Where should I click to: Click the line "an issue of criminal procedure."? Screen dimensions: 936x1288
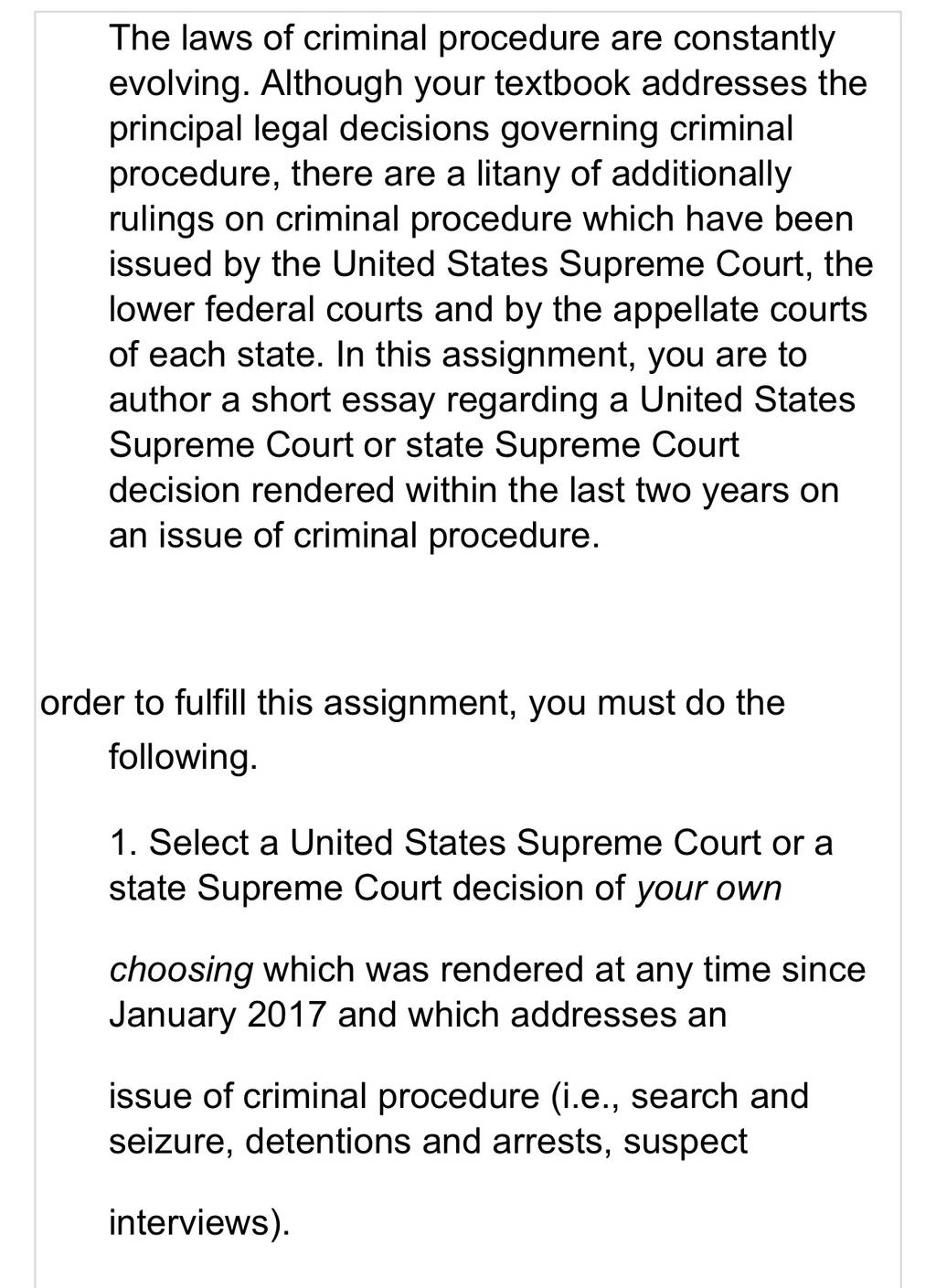[x=355, y=536]
